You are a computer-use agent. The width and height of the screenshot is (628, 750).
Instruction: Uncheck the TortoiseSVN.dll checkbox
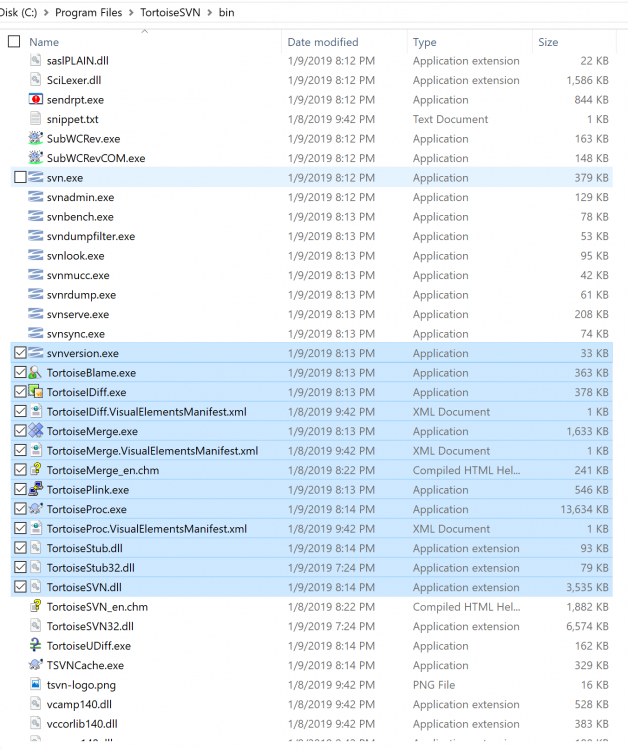click(20, 587)
